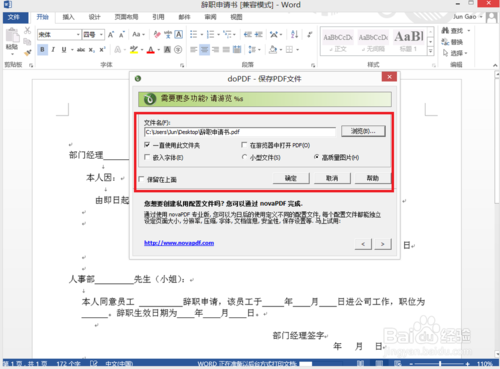This screenshot has height=369, width=500.
Task: Switch to the 引用 tab
Action: (158, 17)
